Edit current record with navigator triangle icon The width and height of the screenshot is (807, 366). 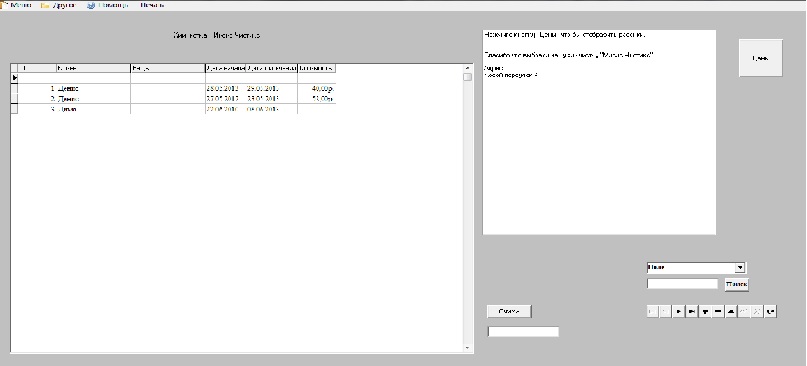[731, 311]
